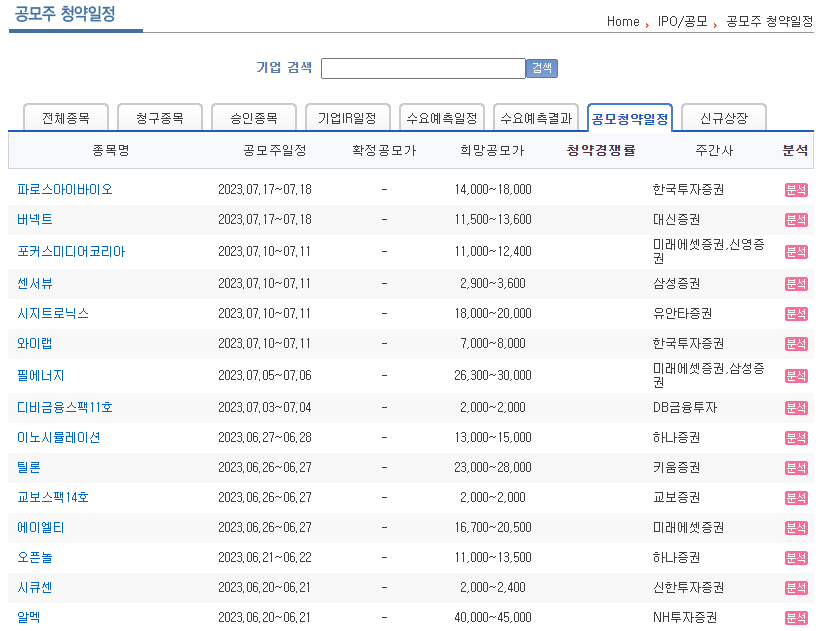Image resolution: width=821 pixels, height=631 pixels.
Task: Open the IPO/공모 breadcrumb link
Action: [682, 21]
